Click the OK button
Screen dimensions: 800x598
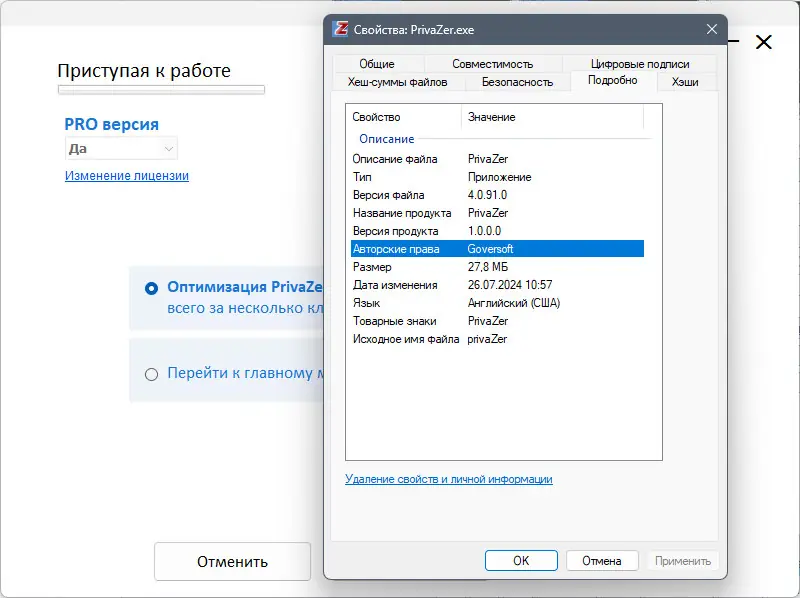click(x=521, y=561)
